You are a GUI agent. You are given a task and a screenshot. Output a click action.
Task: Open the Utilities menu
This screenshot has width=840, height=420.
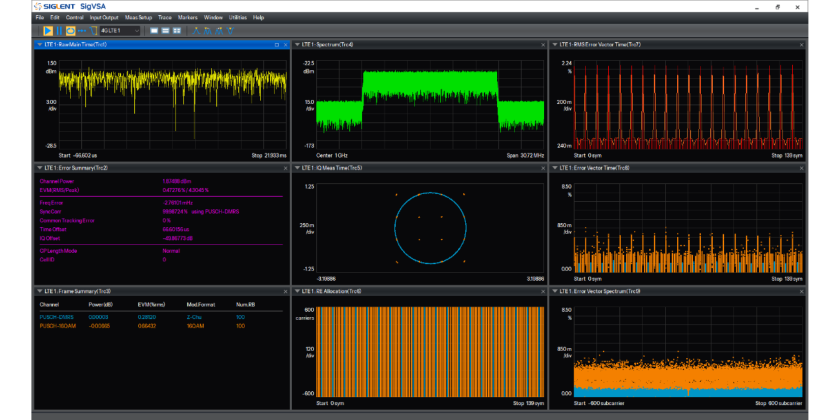[238, 18]
